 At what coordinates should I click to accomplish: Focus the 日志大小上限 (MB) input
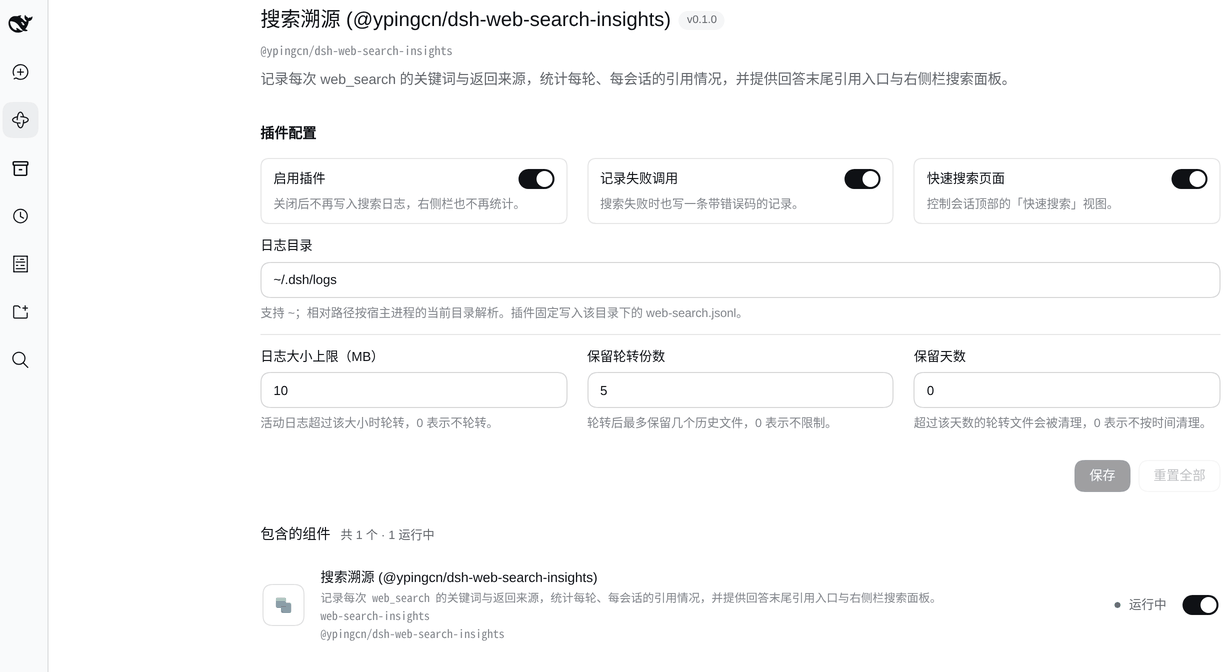pyautogui.click(x=414, y=390)
